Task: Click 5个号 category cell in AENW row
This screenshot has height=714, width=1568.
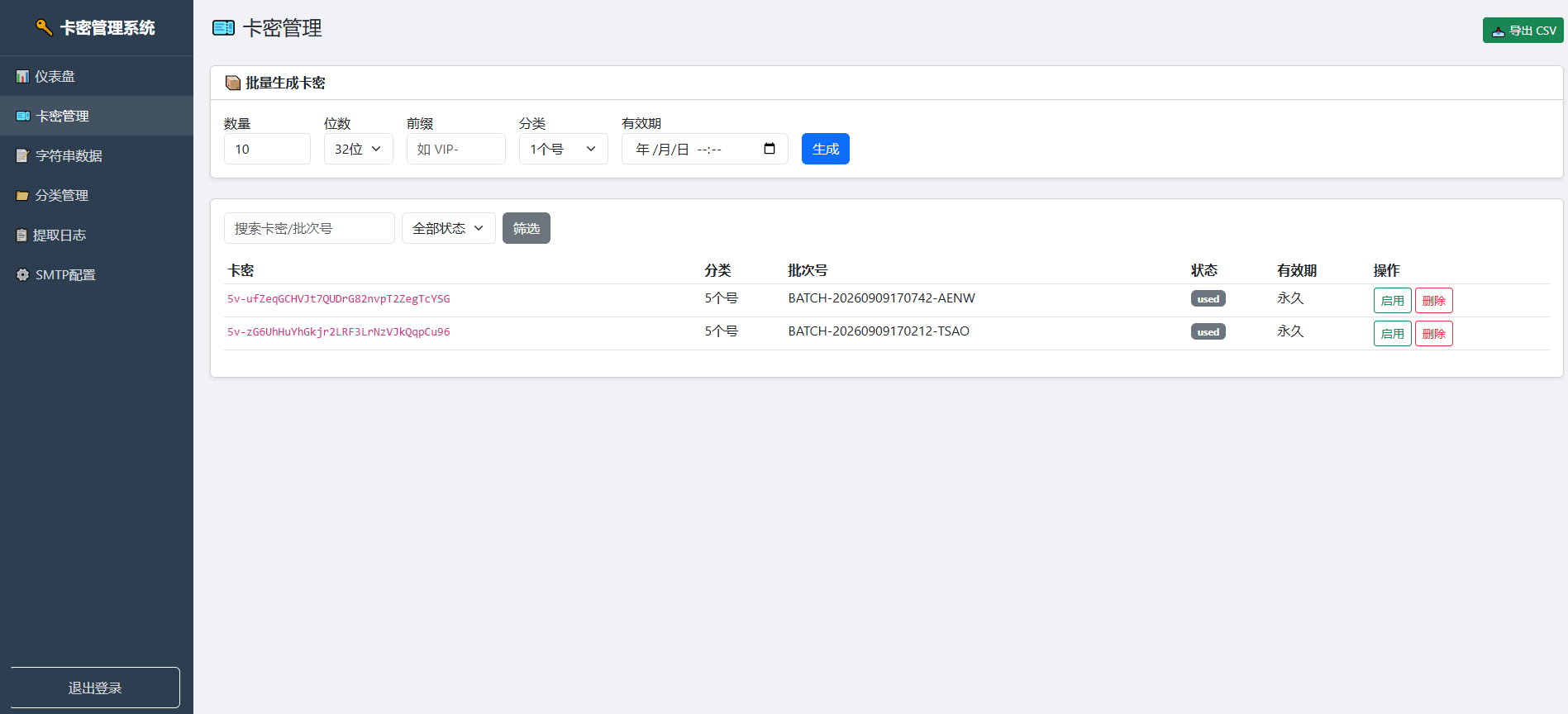Action: (x=722, y=297)
